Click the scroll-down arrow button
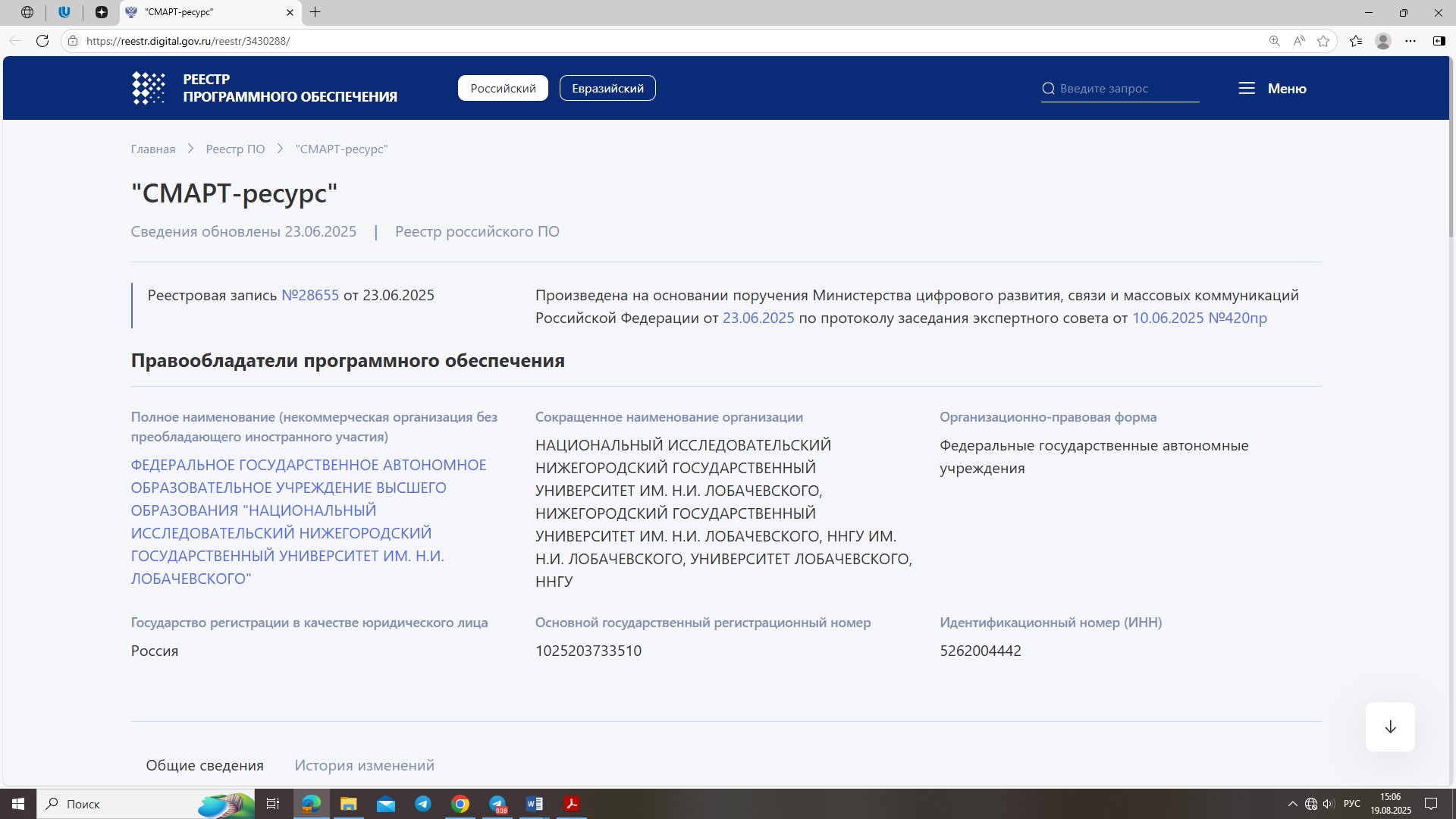This screenshot has width=1456, height=819. pos(1390,726)
